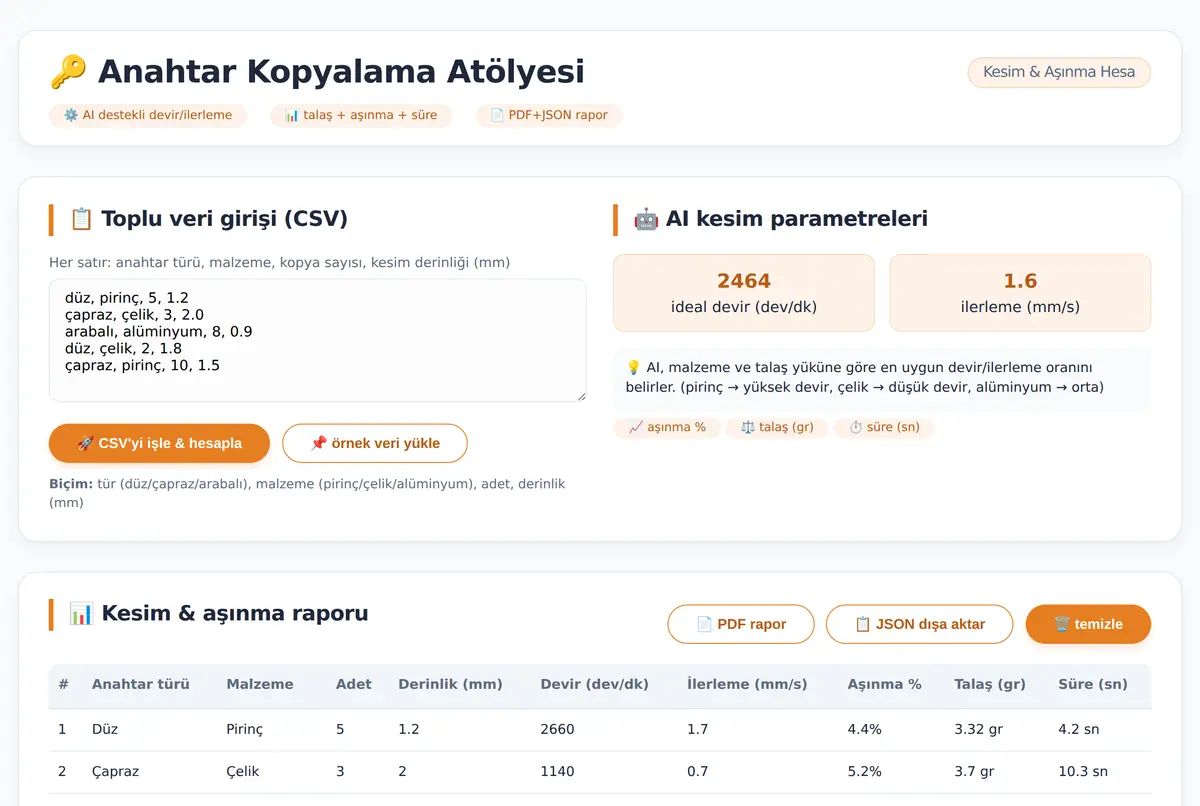Click the Çapraz cell in row 2
The image size is (1200, 806).
coord(115,772)
